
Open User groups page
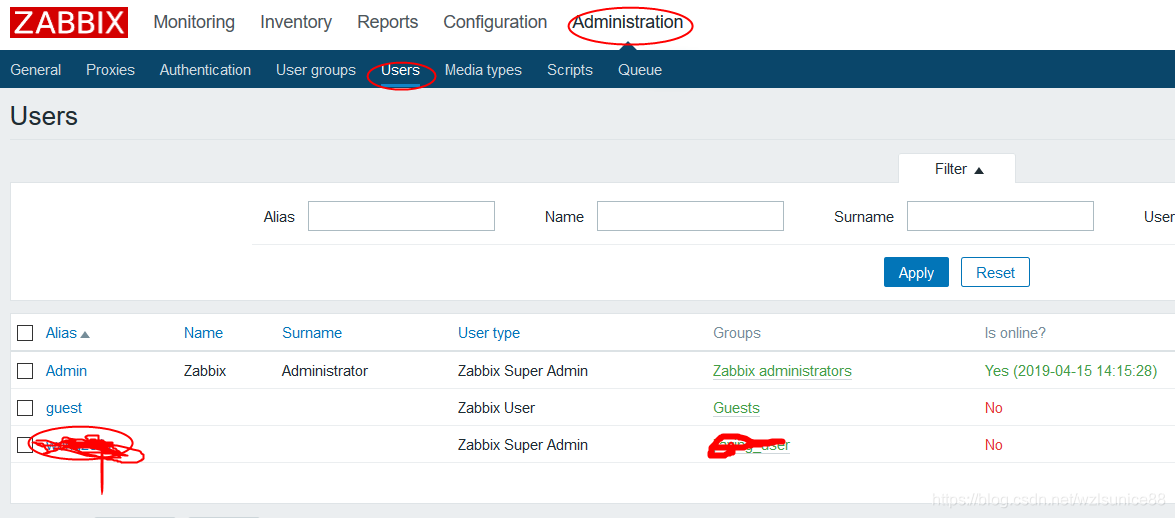(x=315, y=70)
